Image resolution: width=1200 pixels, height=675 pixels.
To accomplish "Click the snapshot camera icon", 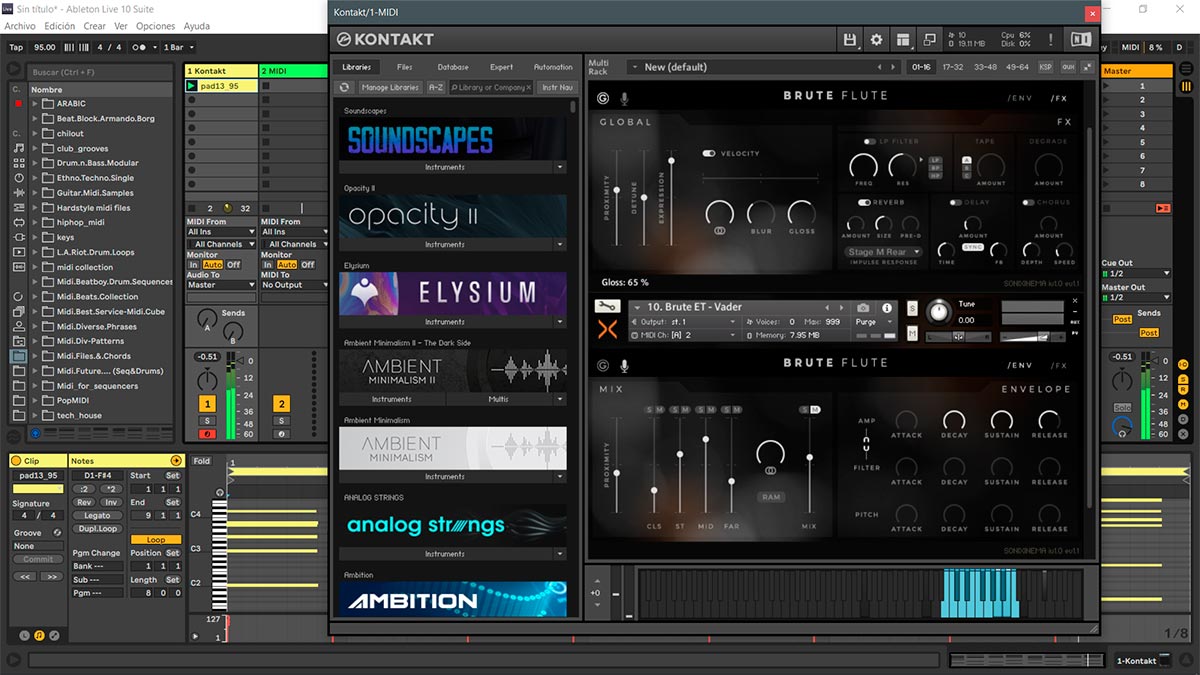I will tap(862, 308).
